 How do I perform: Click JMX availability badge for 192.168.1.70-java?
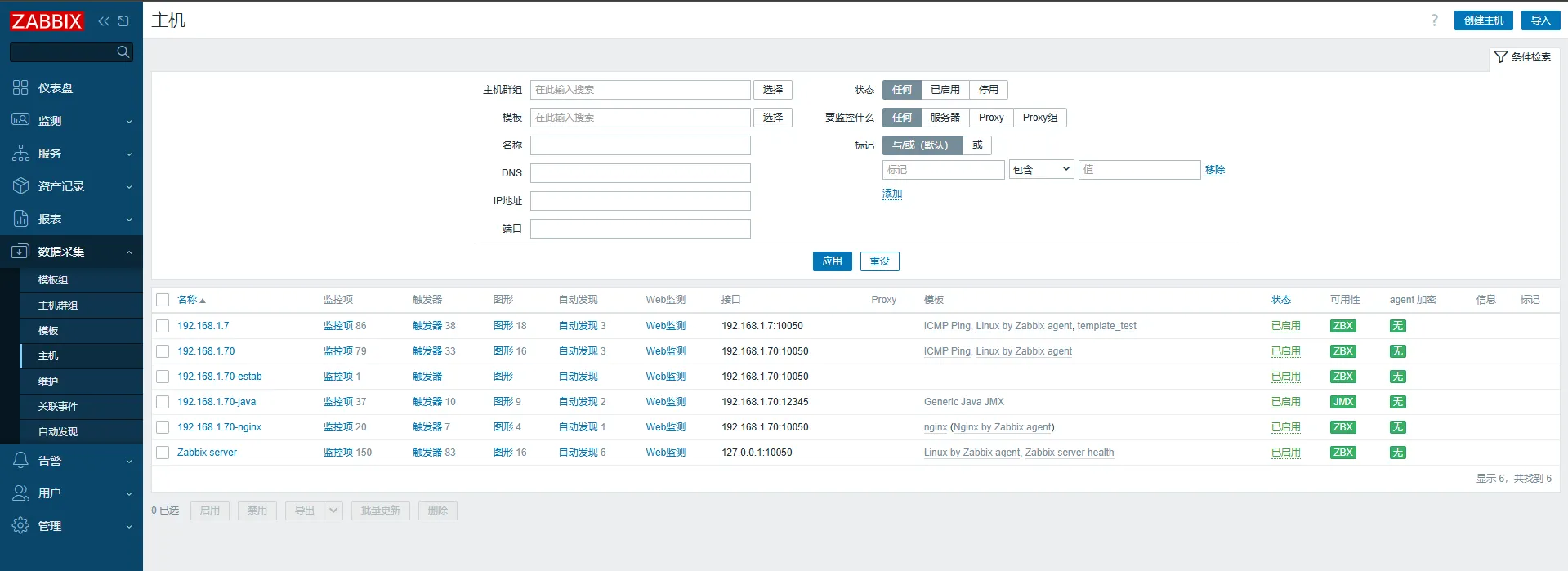[x=1342, y=402]
